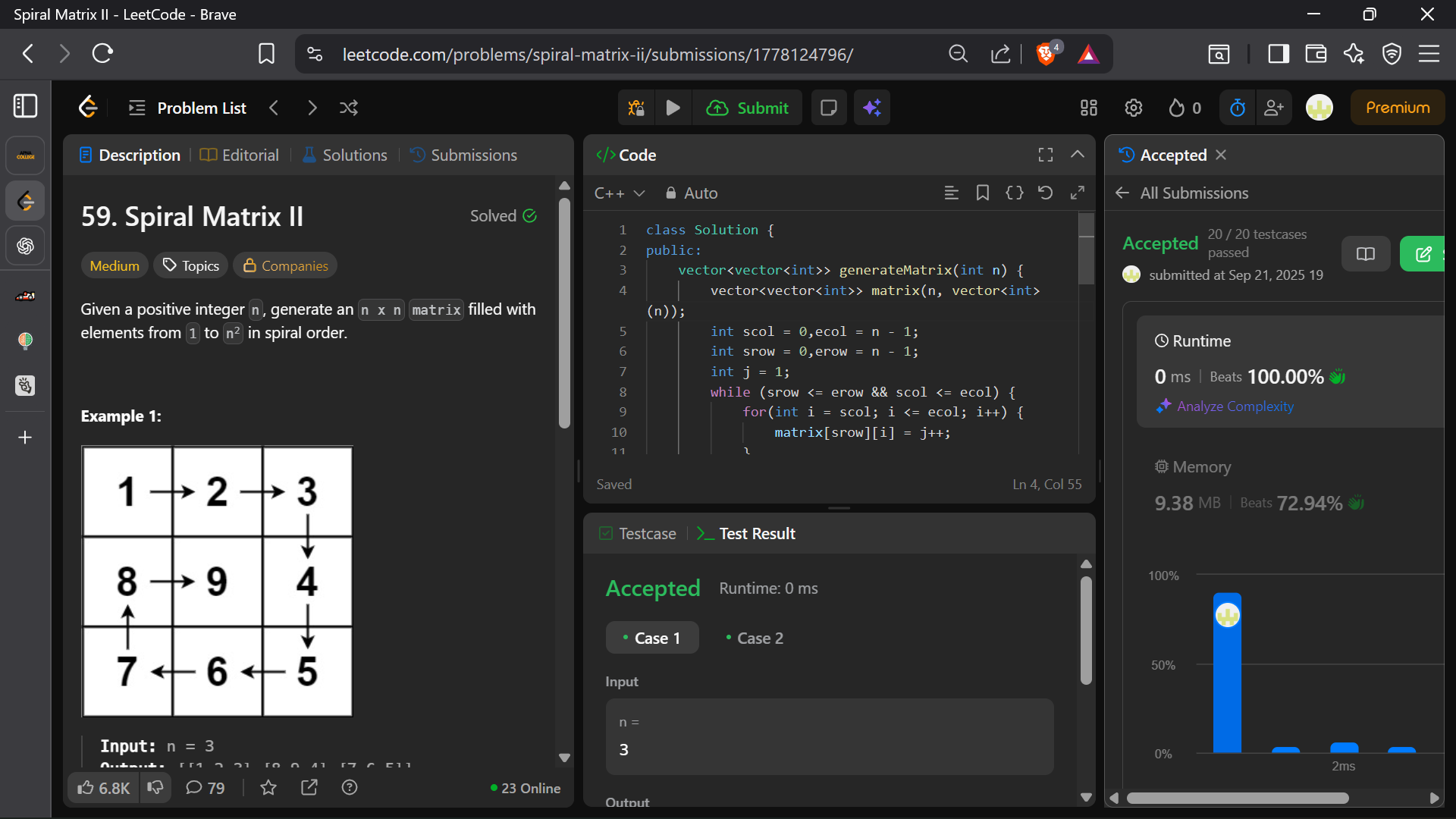The width and height of the screenshot is (1456, 819).
Task: Open the C++ language dropdown
Action: (x=620, y=193)
